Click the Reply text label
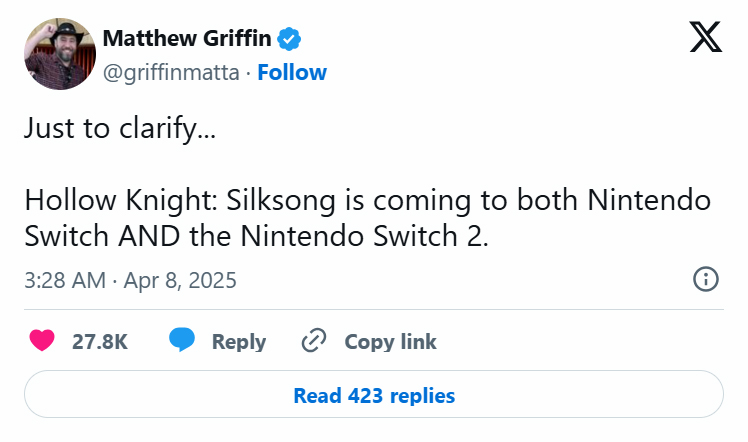 tap(239, 341)
